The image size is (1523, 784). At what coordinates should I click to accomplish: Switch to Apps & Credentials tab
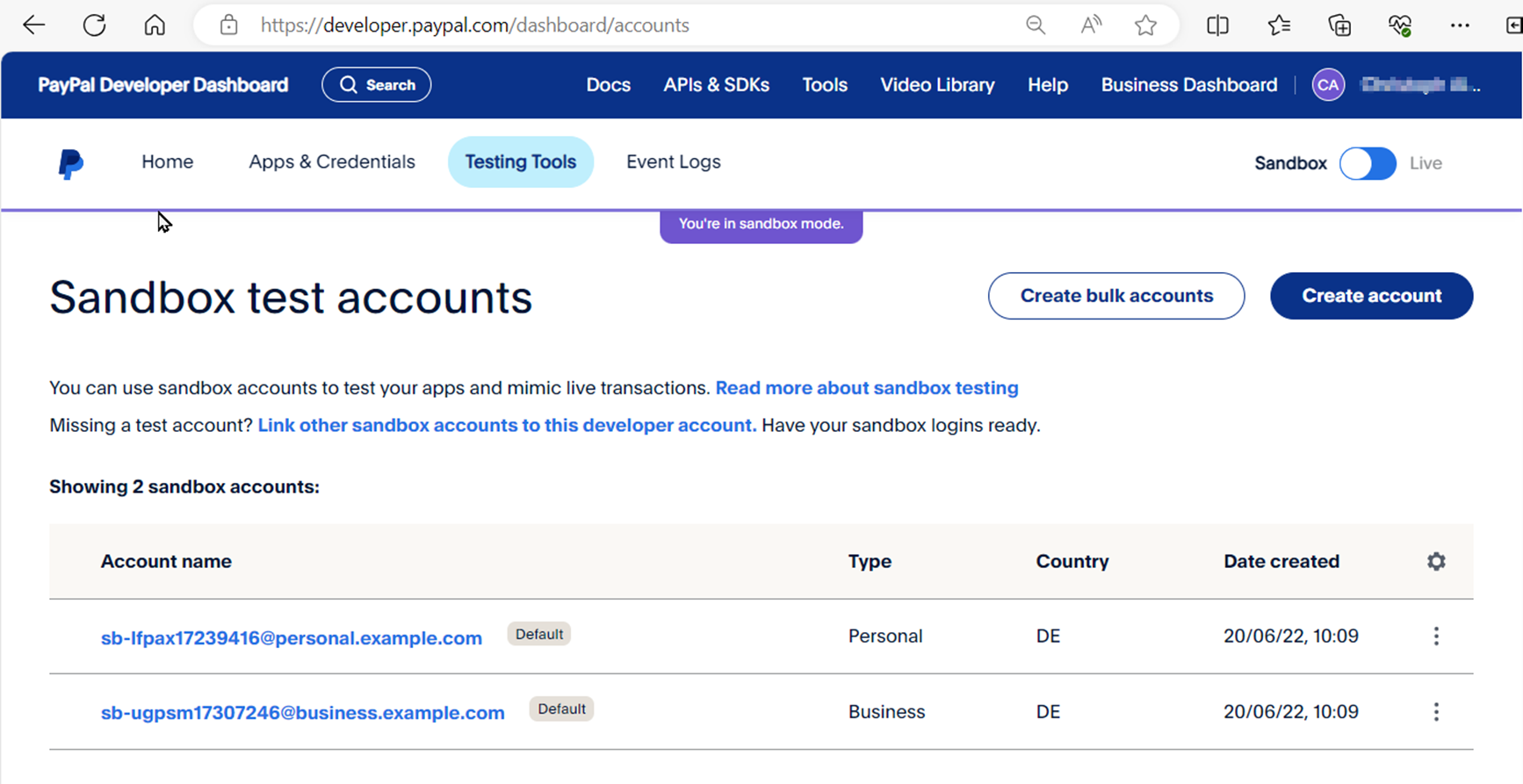[331, 162]
